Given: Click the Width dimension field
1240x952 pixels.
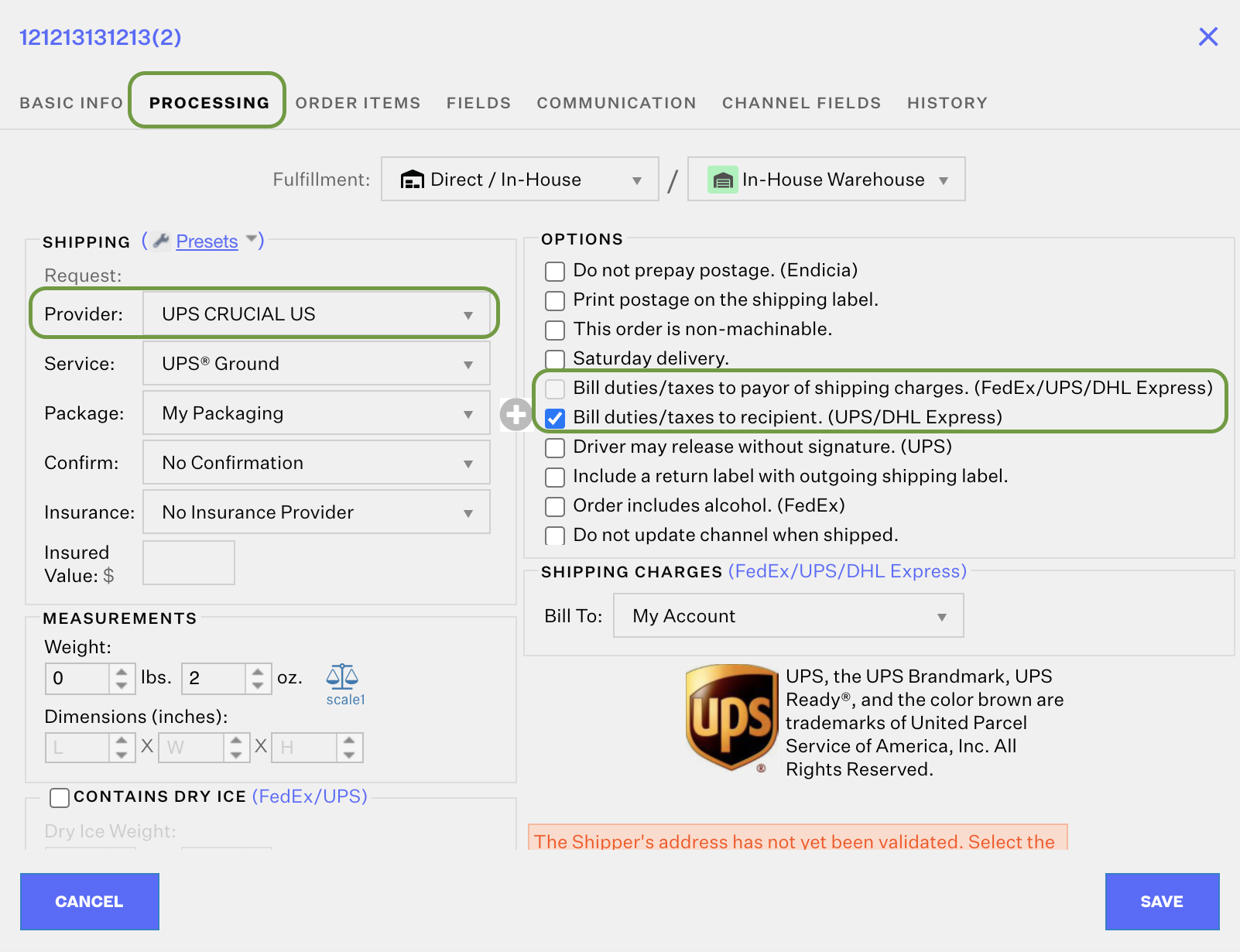Looking at the screenshot, I should coord(191,748).
